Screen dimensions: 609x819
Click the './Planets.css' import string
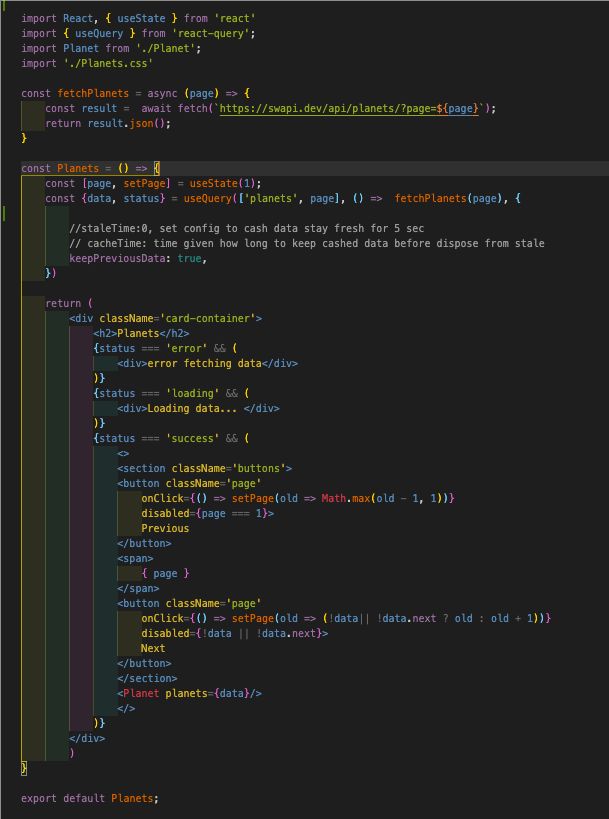108,64
